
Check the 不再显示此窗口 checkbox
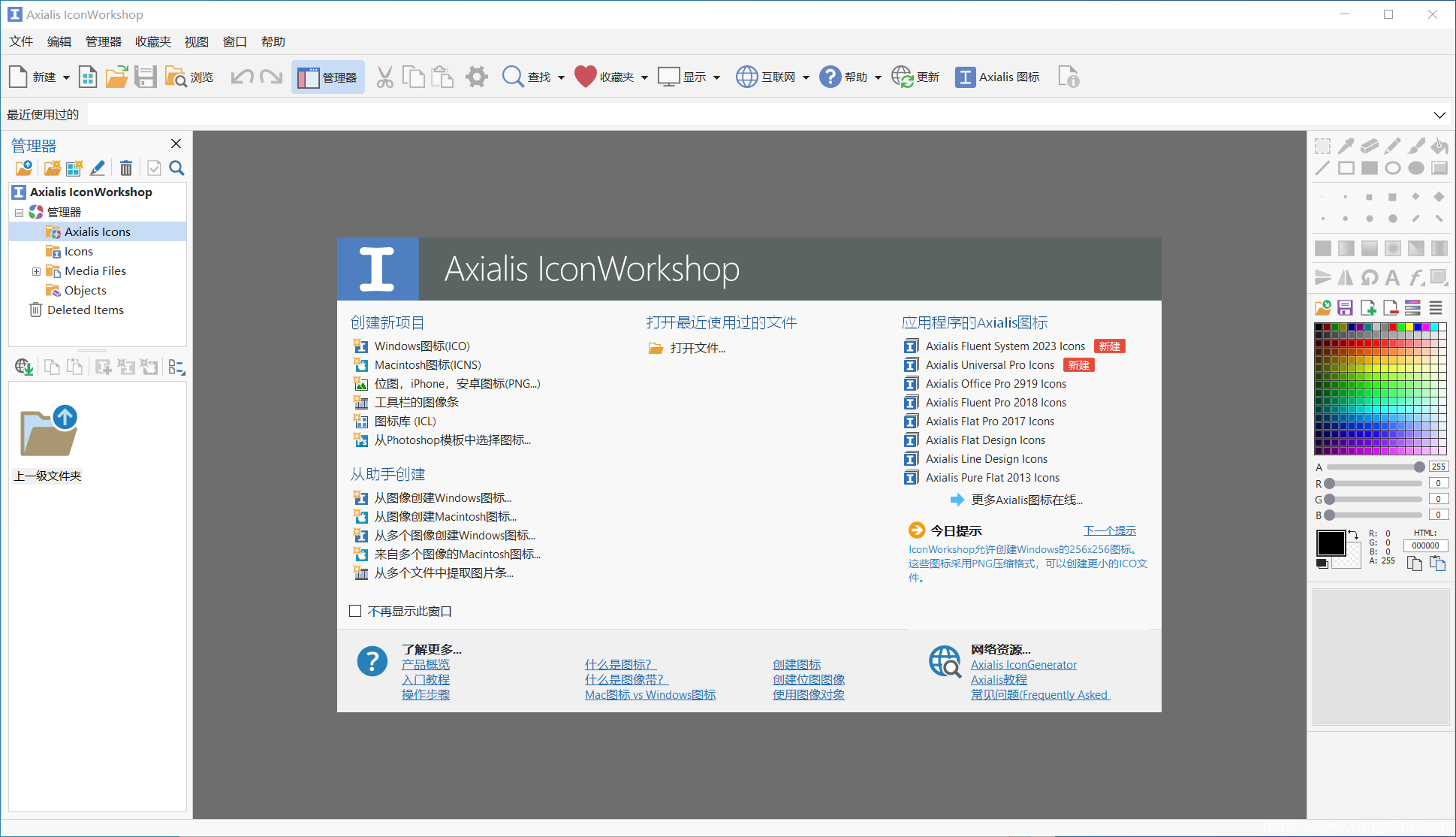click(x=355, y=611)
